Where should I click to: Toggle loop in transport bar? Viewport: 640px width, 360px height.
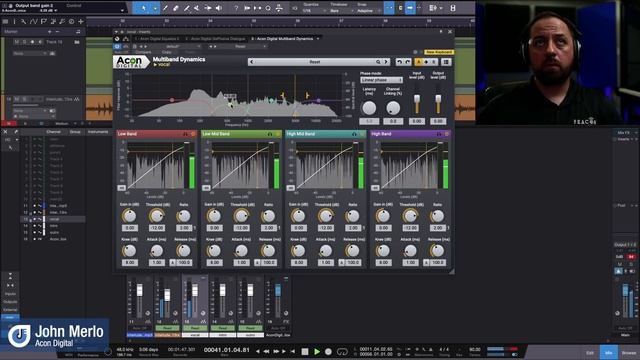(x=342, y=351)
